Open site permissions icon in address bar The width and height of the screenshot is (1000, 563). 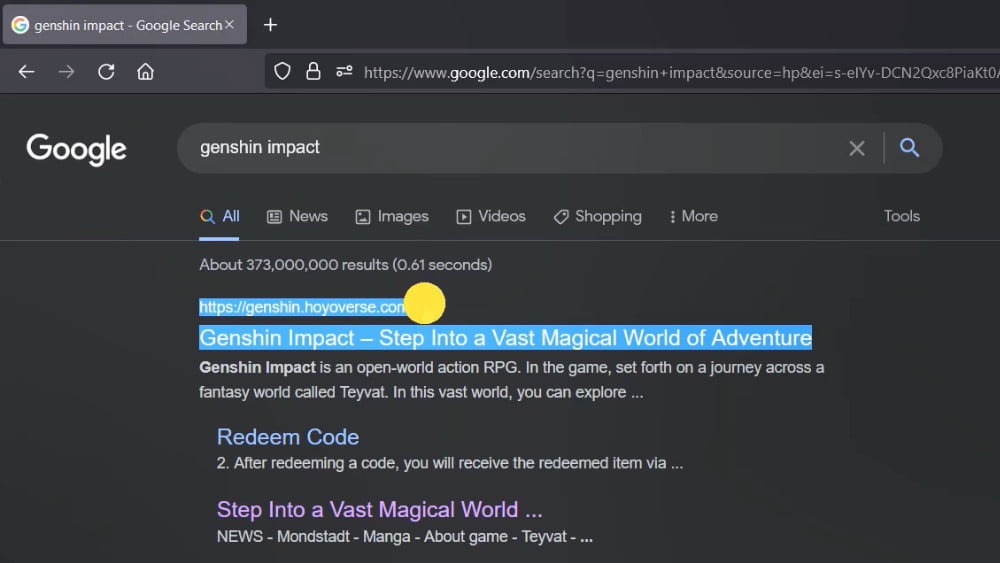[344, 72]
